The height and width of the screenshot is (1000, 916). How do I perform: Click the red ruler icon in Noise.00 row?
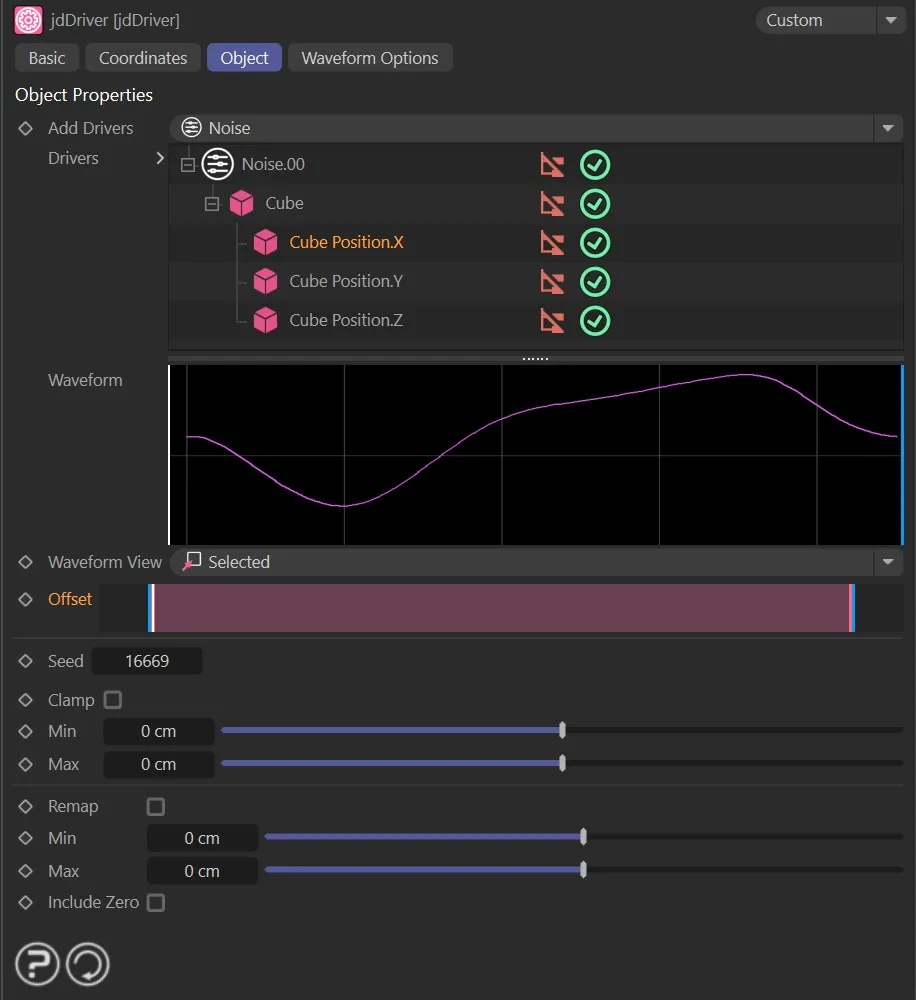tap(552, 165)
